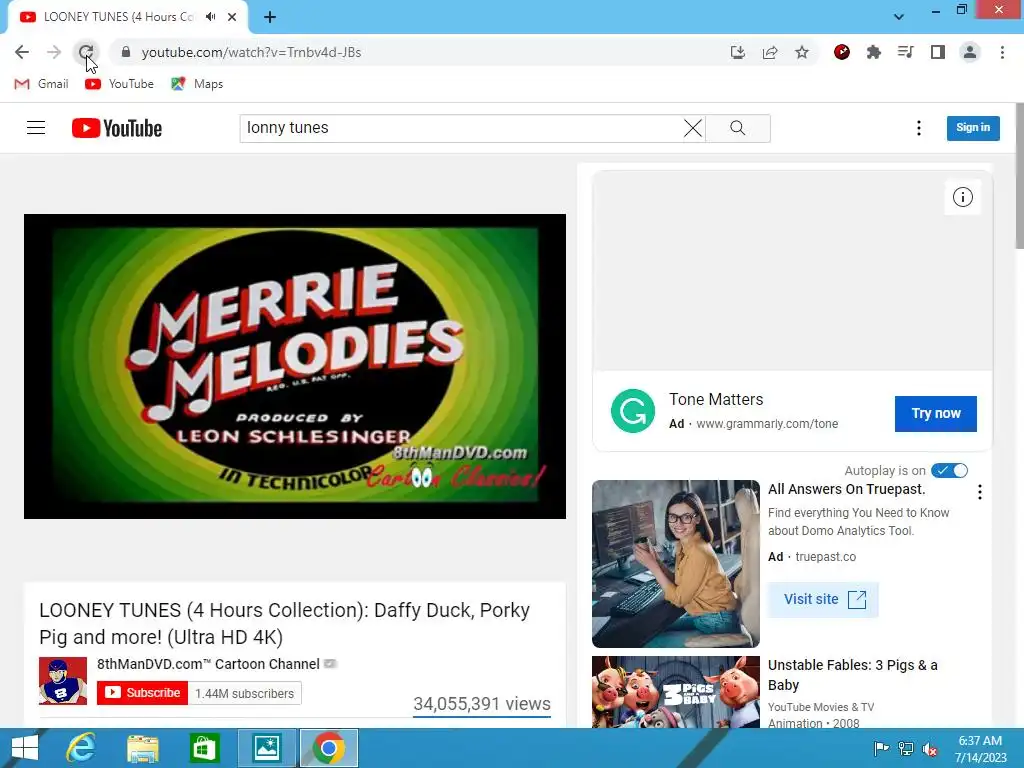Click the YouTube logo to go home
1024x768 pixels.
pos(117,128)
